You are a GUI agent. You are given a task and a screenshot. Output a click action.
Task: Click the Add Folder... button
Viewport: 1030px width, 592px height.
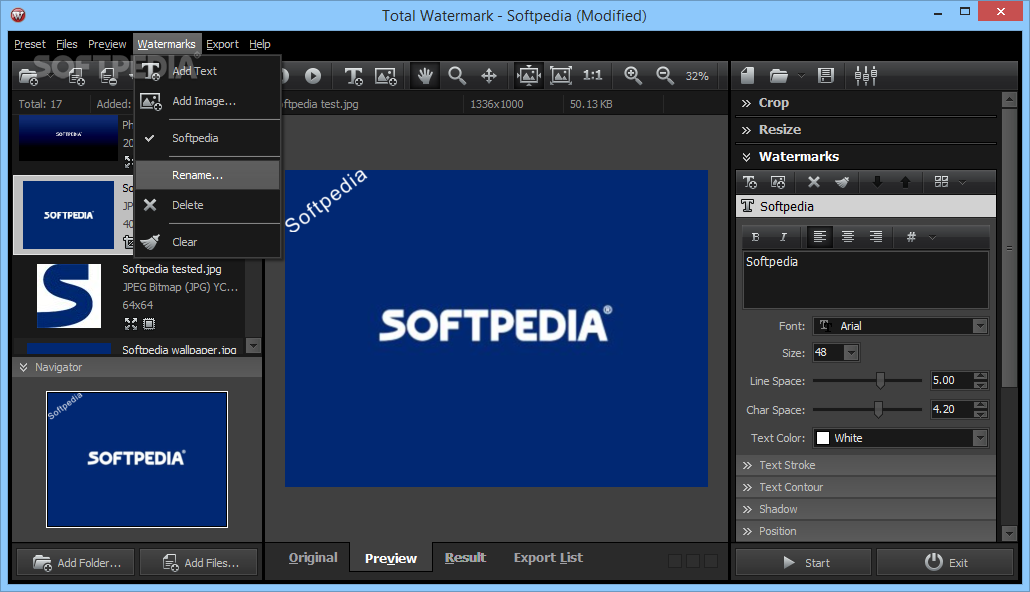pos(76,563)
